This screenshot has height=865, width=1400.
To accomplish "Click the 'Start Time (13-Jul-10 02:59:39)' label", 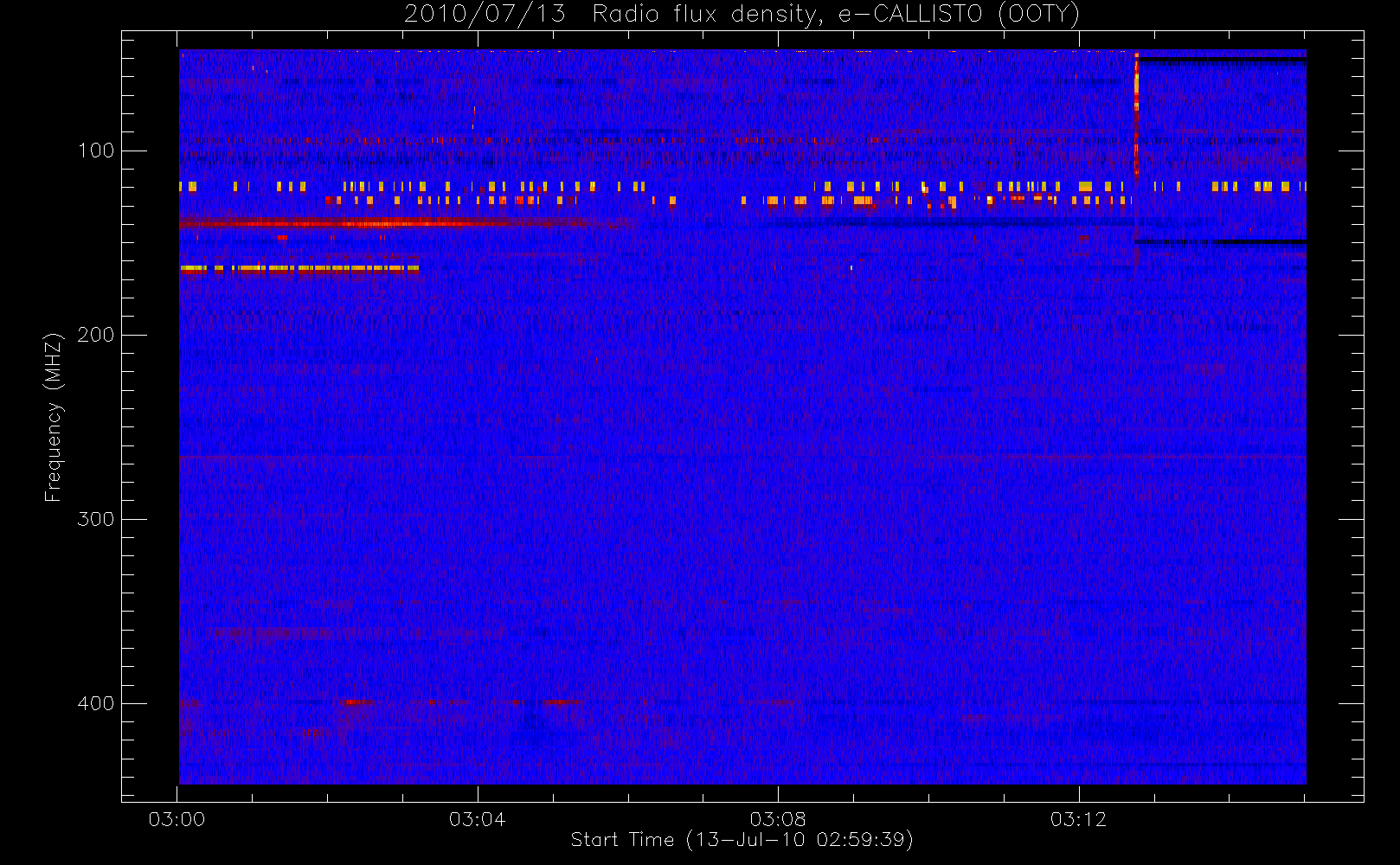I will coord(742,840).
